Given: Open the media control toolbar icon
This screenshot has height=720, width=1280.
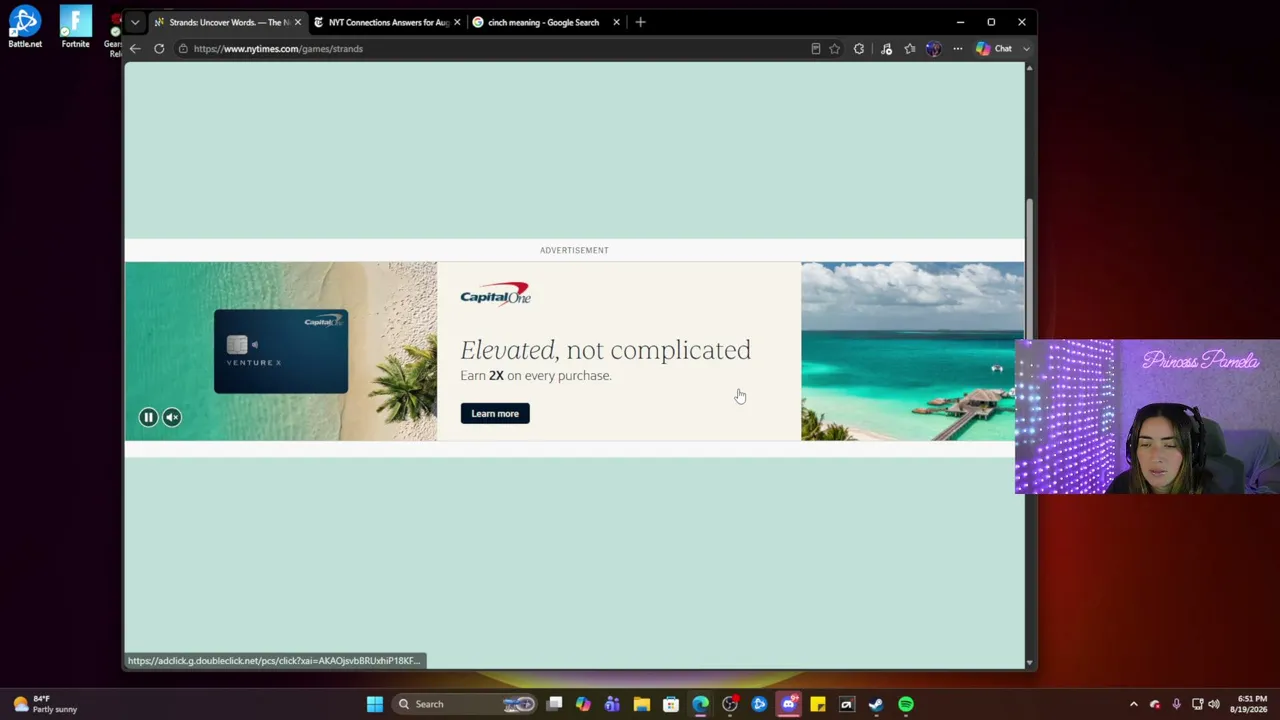Looking at the screenshot, I should pyautogui.click(x=886, y=48).
